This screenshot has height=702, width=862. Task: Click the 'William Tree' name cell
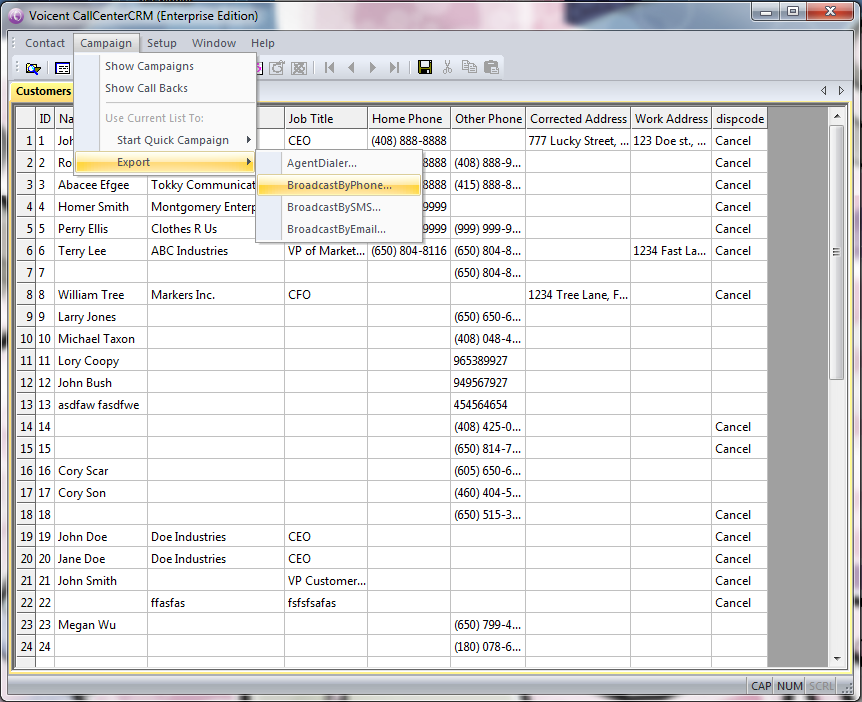click(101, 295)
